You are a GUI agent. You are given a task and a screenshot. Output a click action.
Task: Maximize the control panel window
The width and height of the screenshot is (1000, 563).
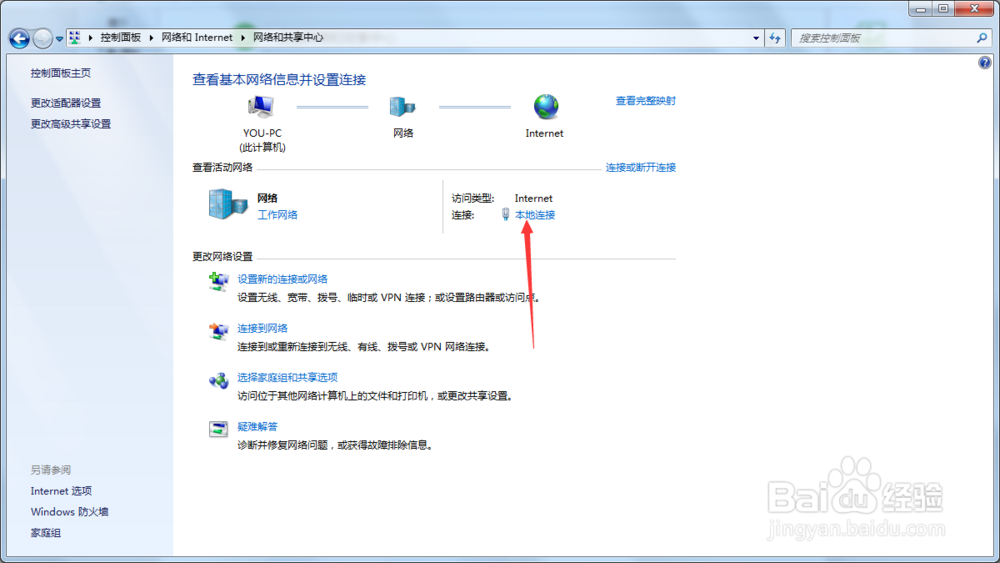coord(943,9)
